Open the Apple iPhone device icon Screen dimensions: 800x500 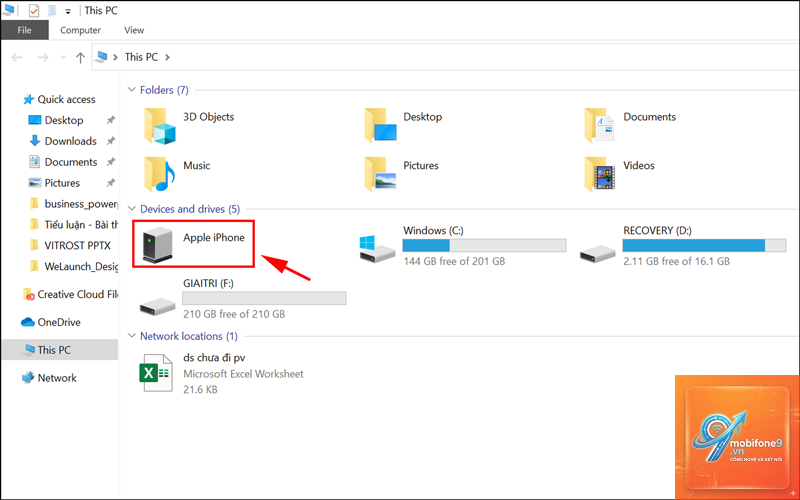(158, 245)
